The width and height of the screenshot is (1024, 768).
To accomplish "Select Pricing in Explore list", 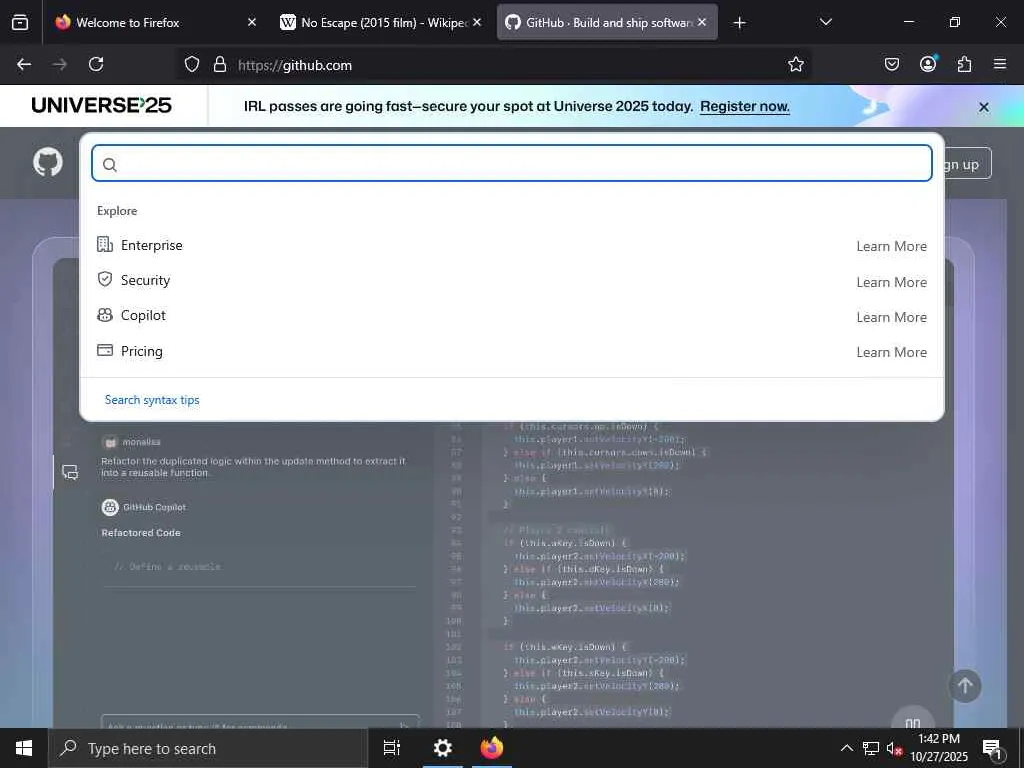I will tap(512, 351).
